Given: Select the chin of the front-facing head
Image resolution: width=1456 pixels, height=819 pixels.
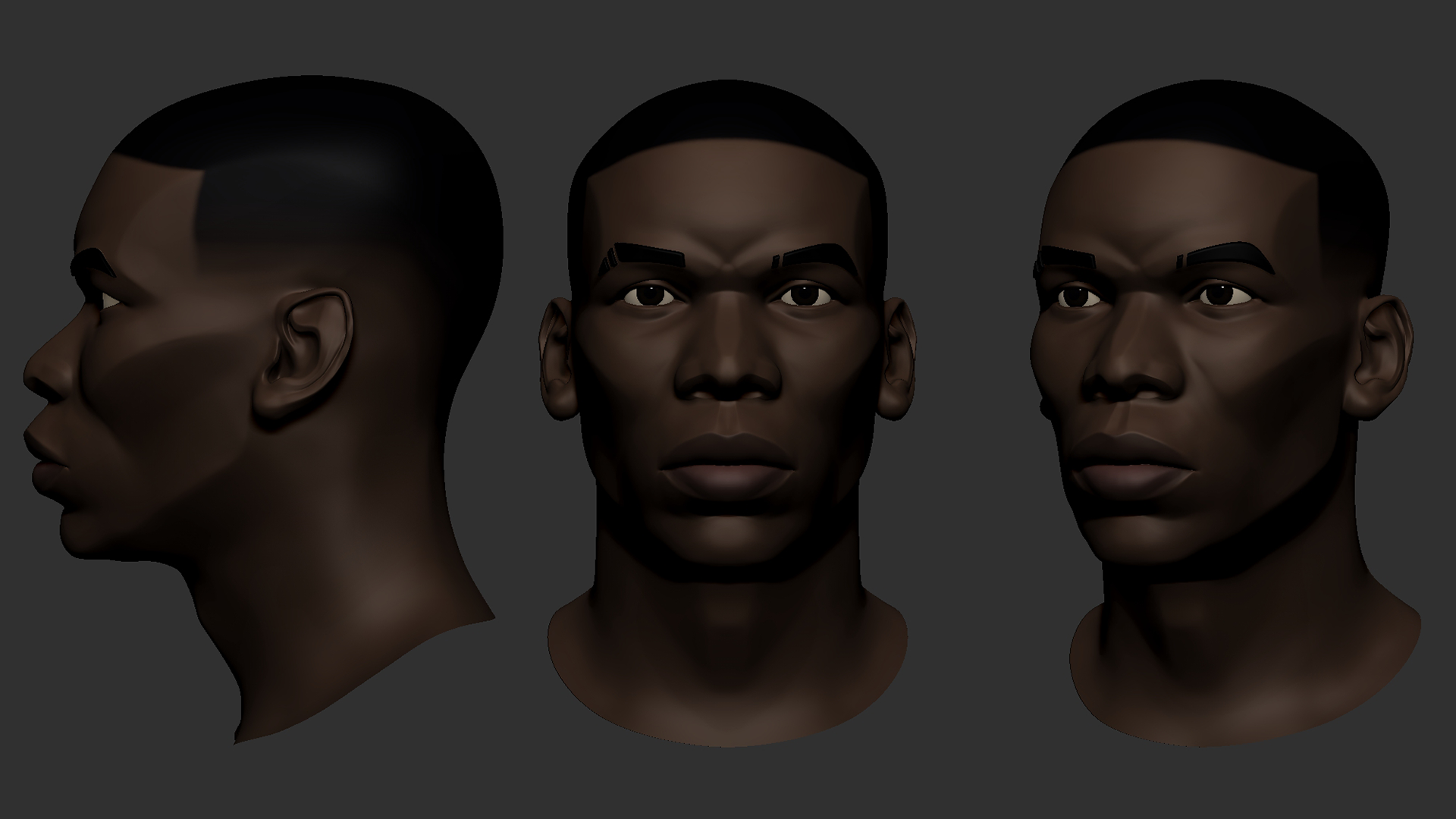Looking at the screenshot, I should click(x=726, y=538).
